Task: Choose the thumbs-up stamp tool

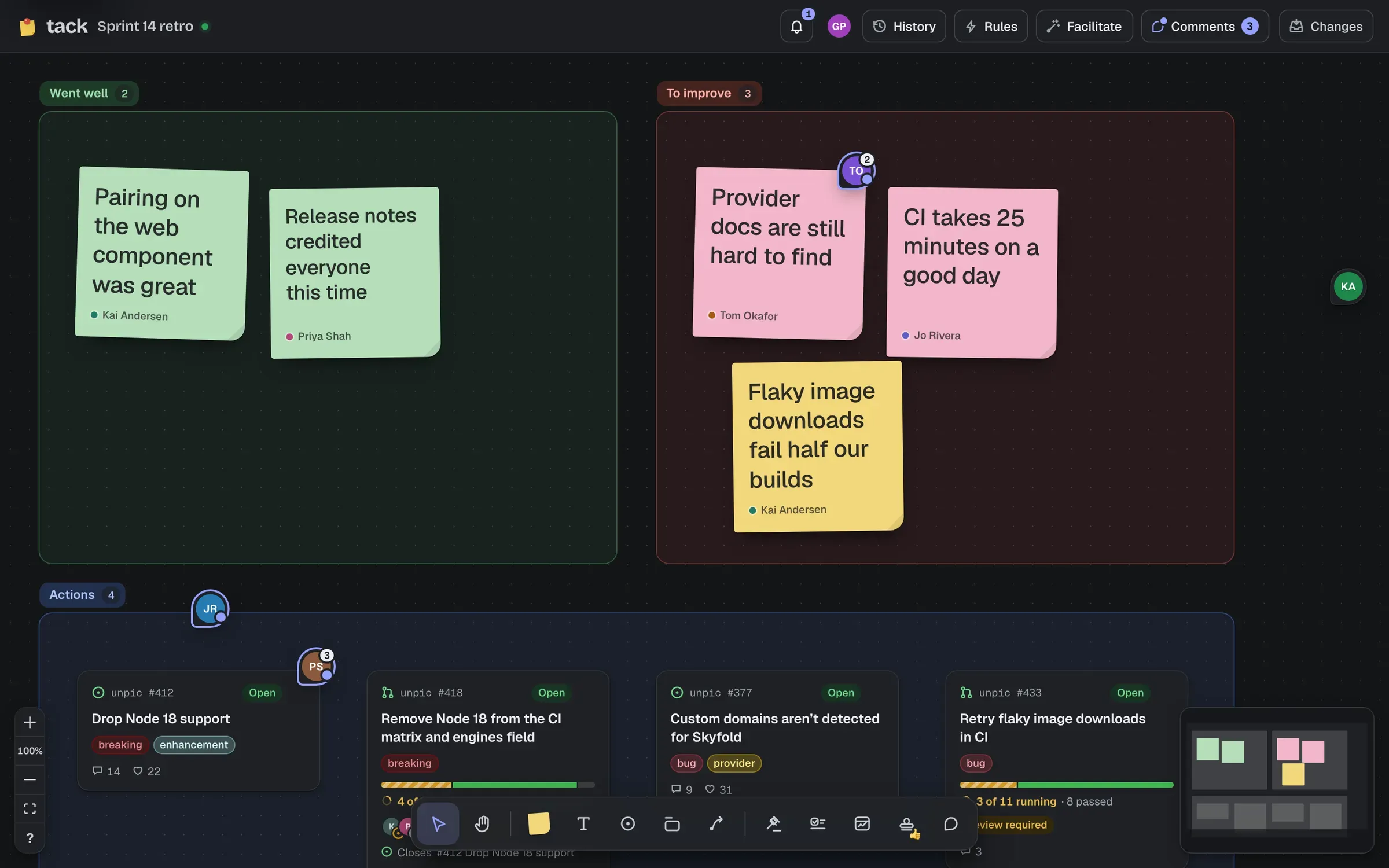Action: (x=907, y=823)
